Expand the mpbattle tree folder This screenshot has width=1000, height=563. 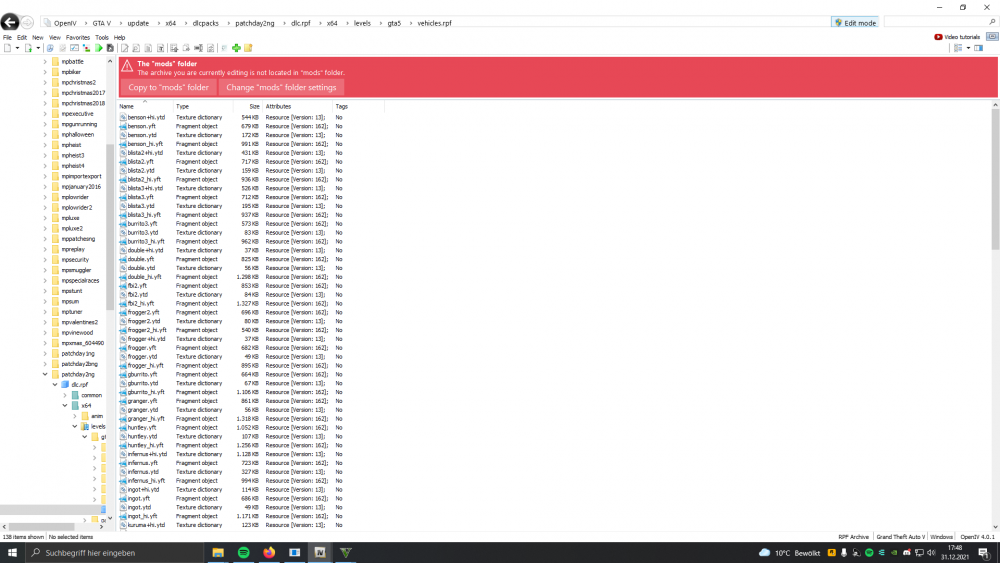tap(45, 62)
